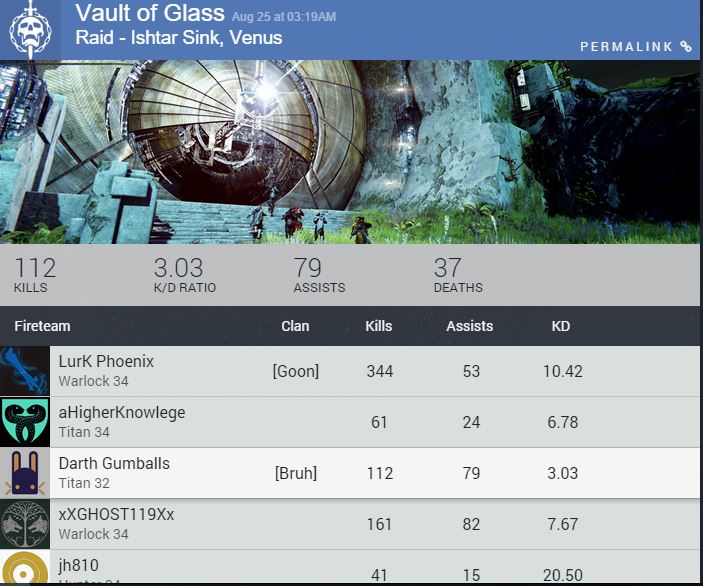This screenshot has height=586, width=703.
Task: Open aHigherKnowlege's player name
Action: 122,413
